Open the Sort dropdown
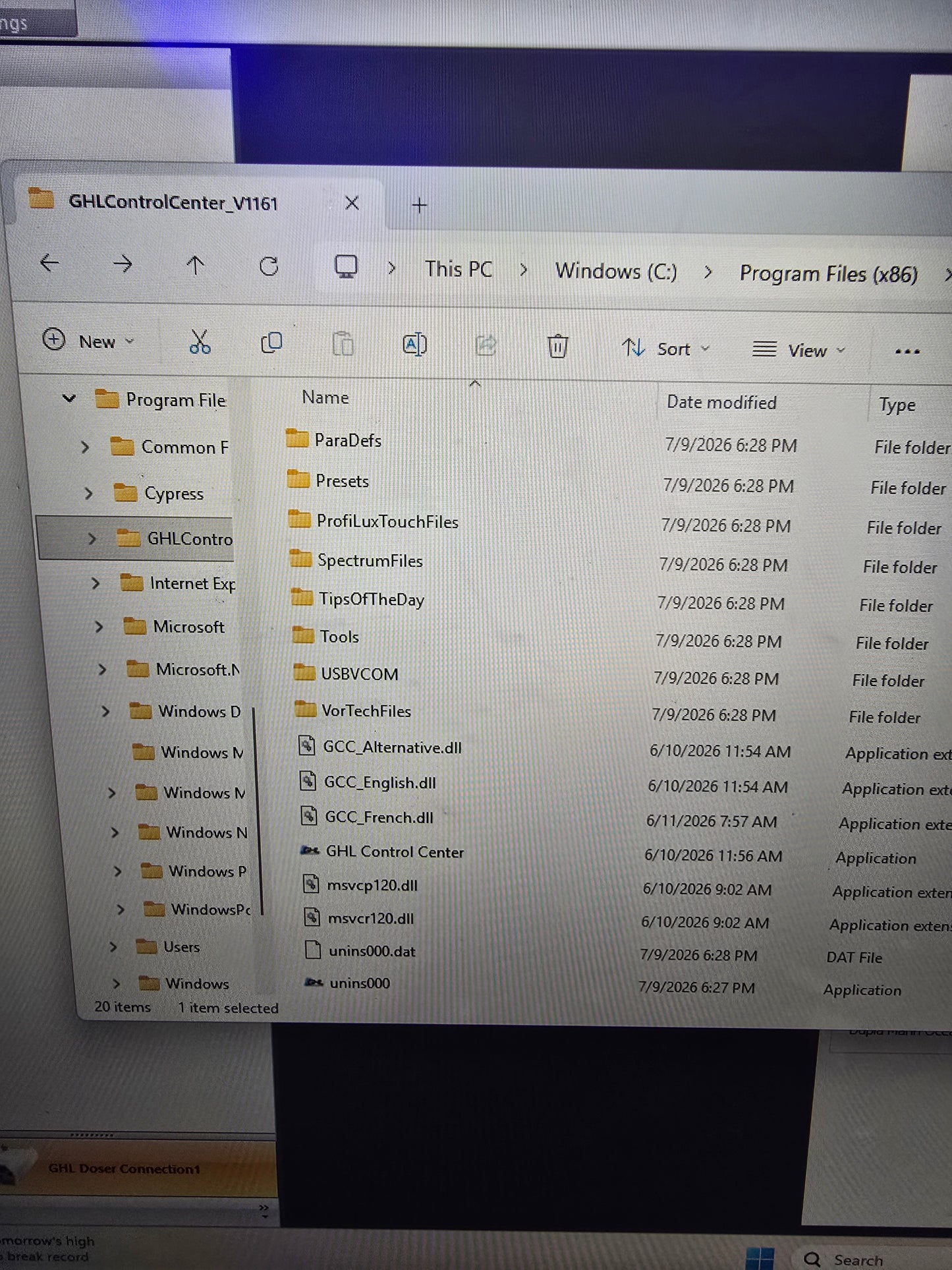The image size is (952, 1270). (665, 349)
